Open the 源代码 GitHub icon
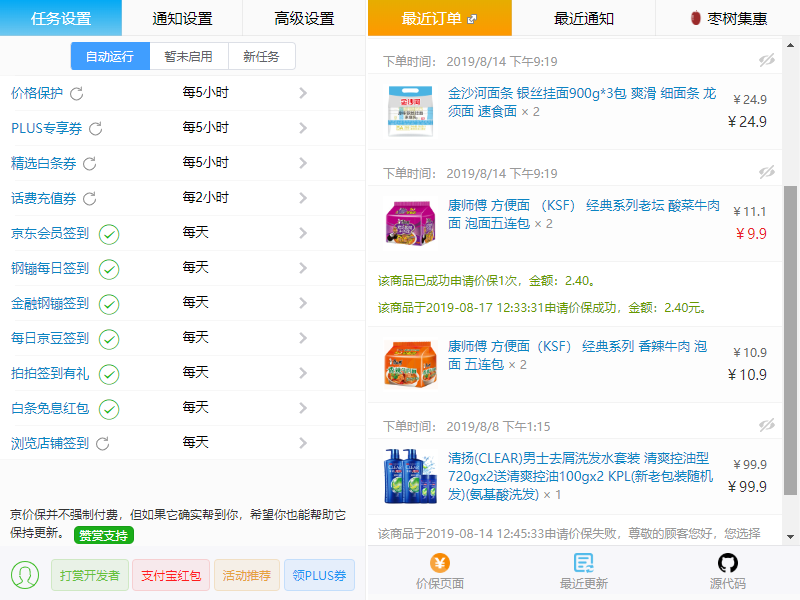Screen dimensions: 800x600 [x=727, y=564]
